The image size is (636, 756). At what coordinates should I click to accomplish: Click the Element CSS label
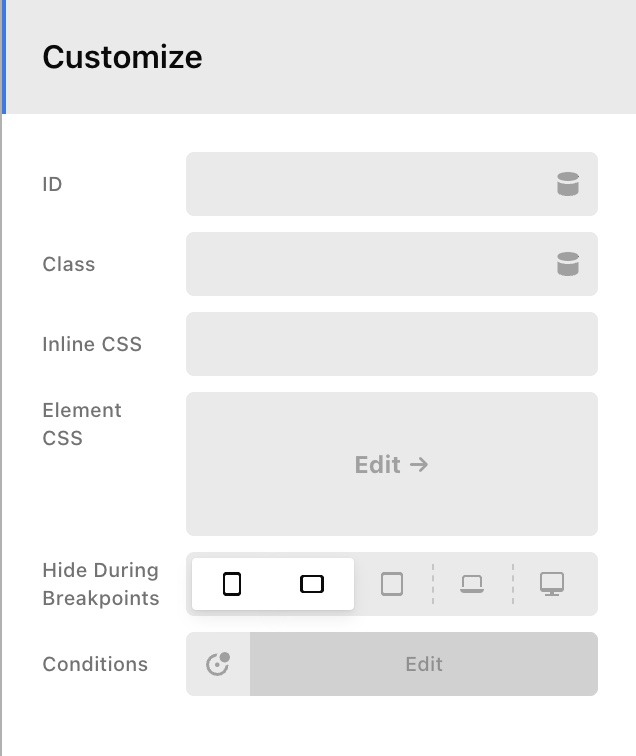(82, 424)
